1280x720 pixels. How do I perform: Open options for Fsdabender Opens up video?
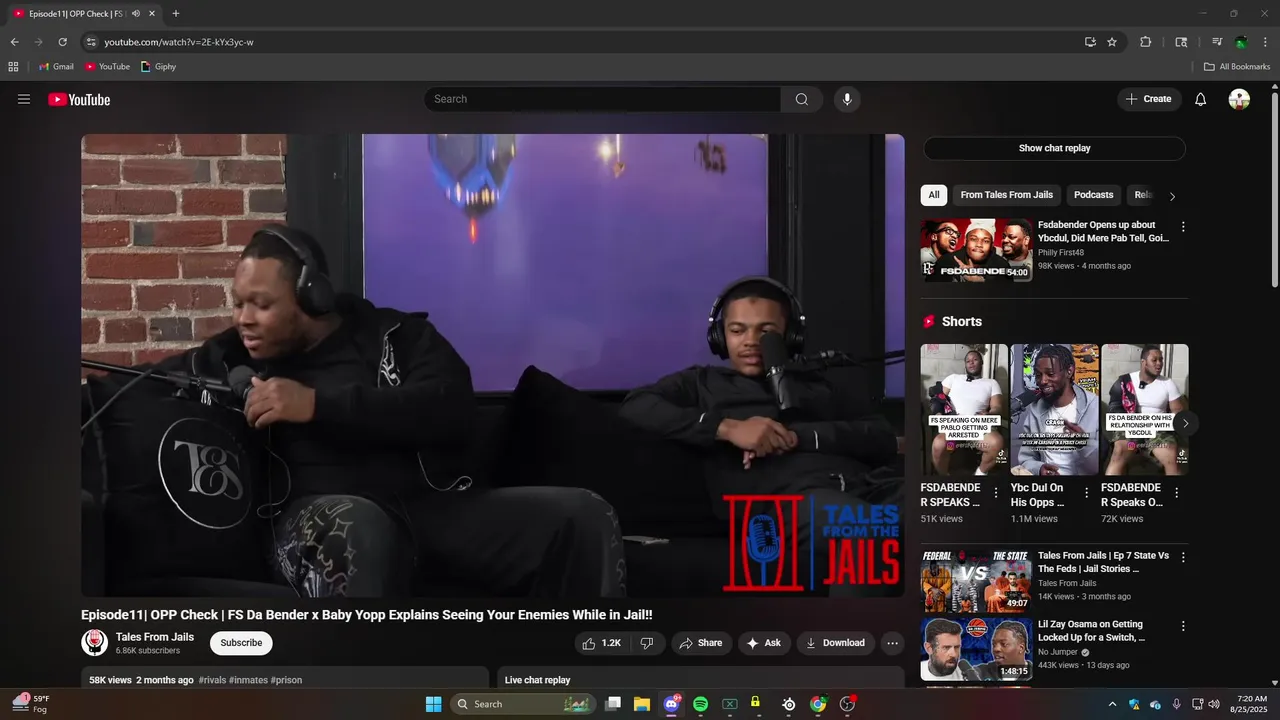[1183, 227]
